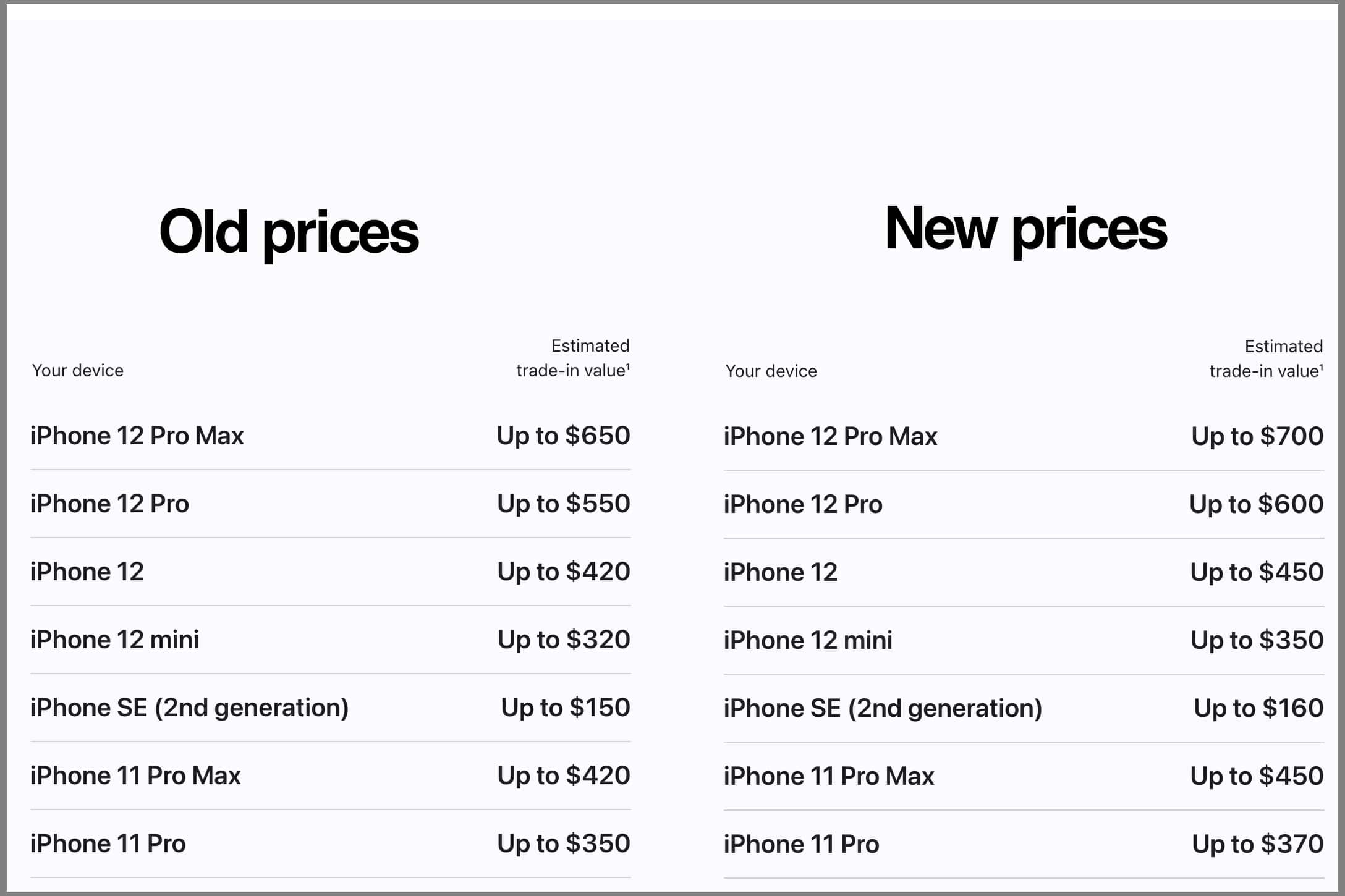Click the "Up to $370" trade-in value

(1257, 844)
